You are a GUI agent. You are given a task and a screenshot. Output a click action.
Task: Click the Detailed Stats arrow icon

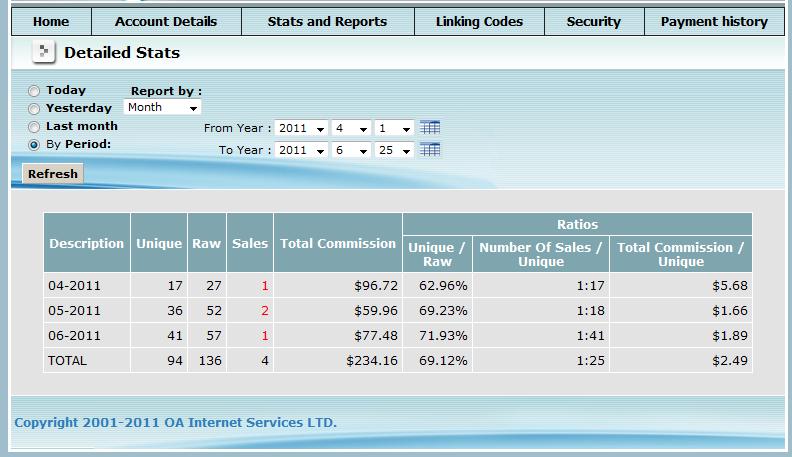click(x=43, y=52)
